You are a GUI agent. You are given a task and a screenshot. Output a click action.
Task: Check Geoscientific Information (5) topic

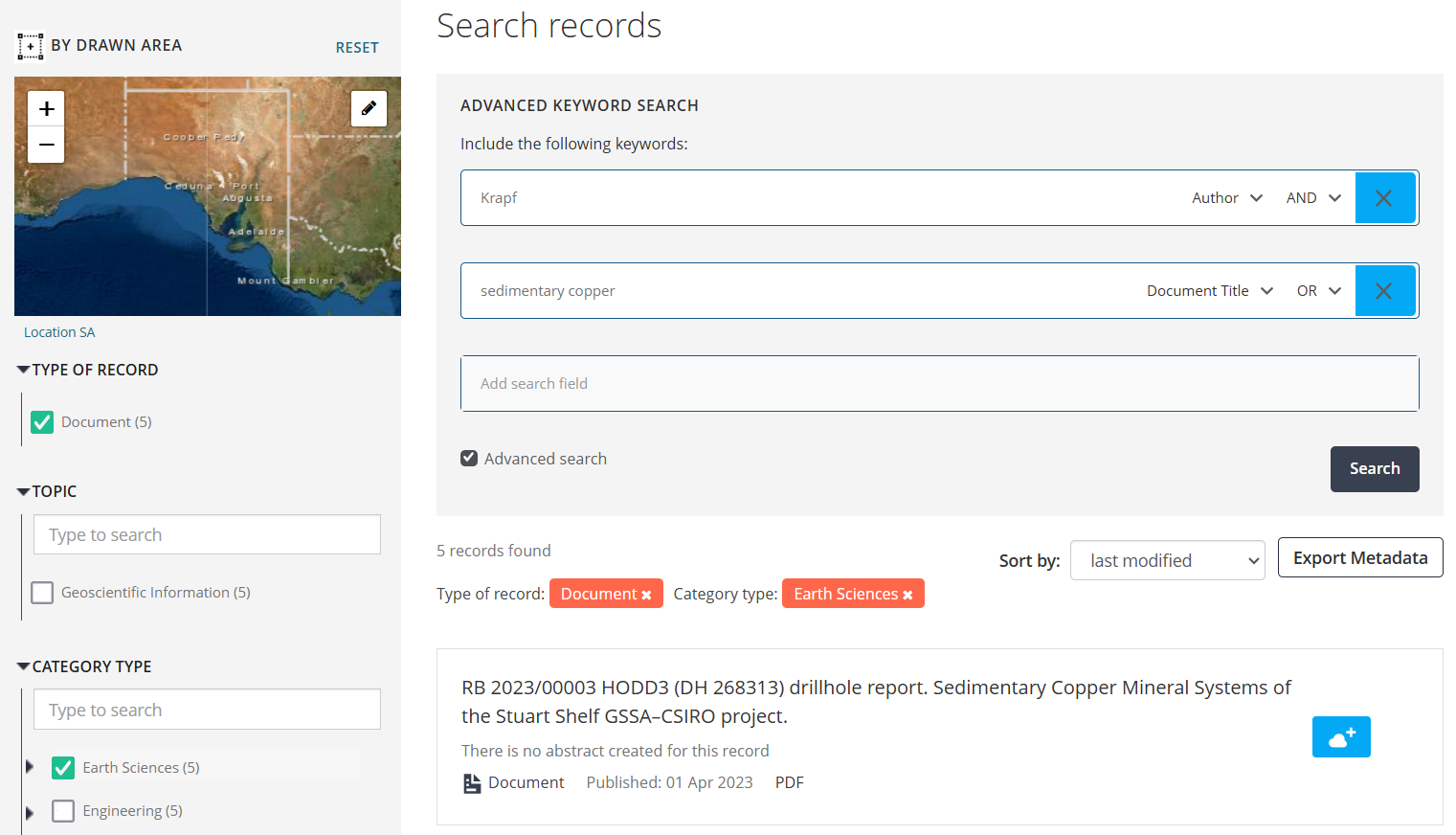pyautogui.click(x=42, y=593)
